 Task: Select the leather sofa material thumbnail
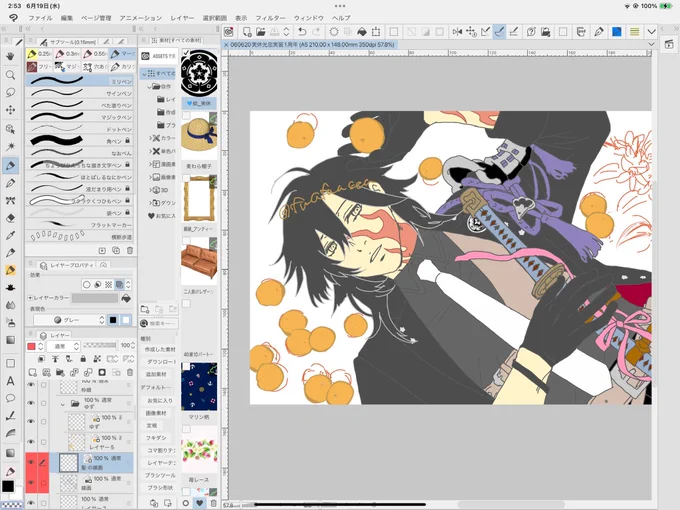pyautogui.click(x=199, y=262)
